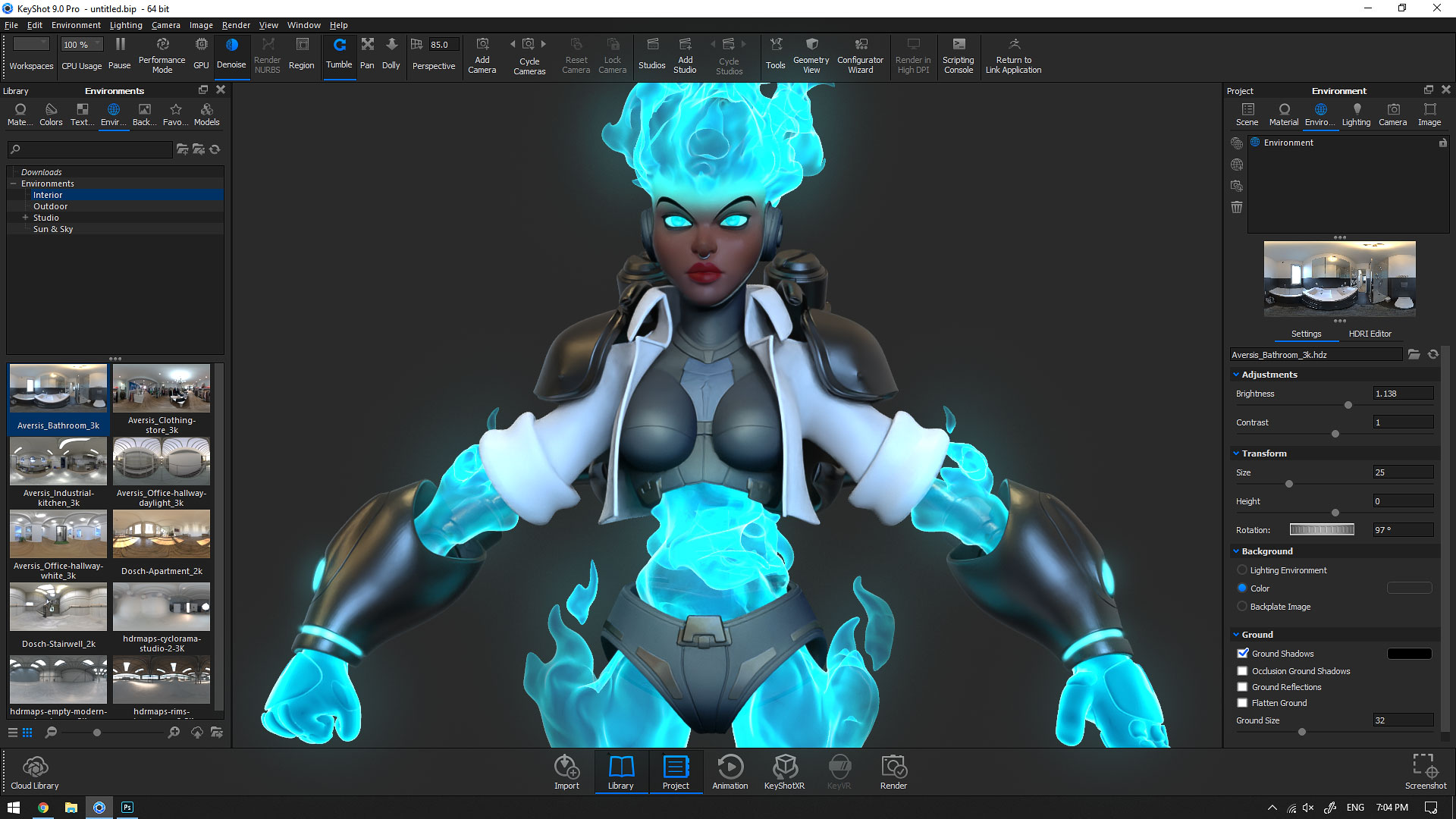The width and height of the screenshot is (1456, 819).
Task: Open the Render dialog
Action: point(893,772)
